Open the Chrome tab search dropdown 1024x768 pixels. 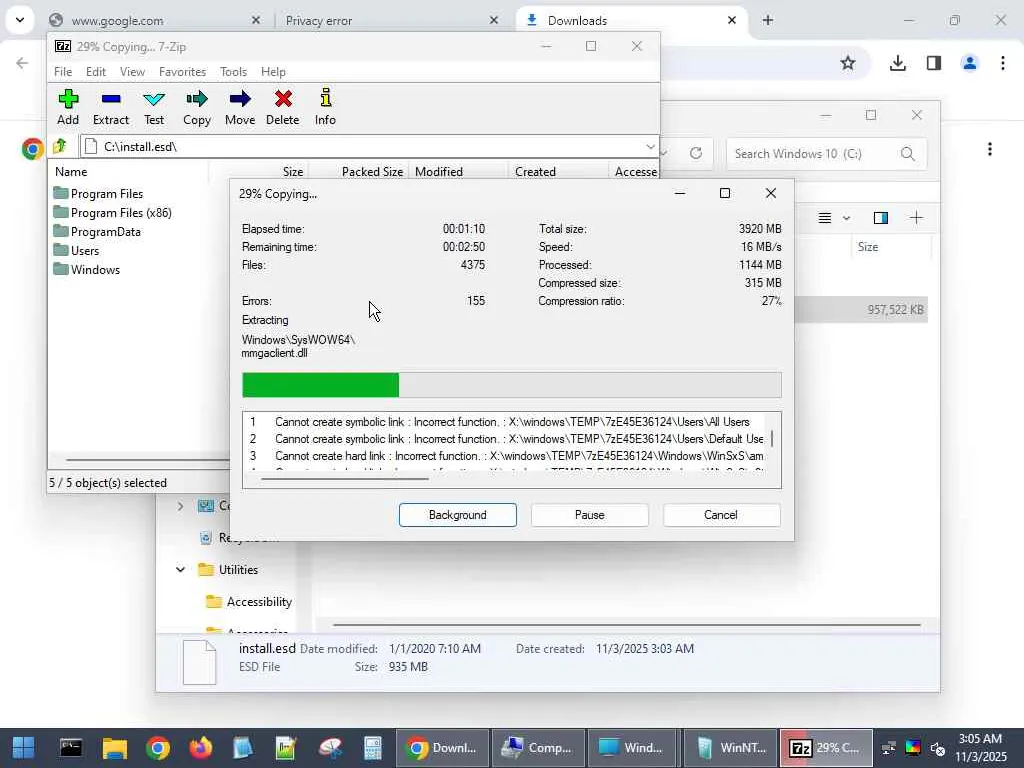coord(20,20)
